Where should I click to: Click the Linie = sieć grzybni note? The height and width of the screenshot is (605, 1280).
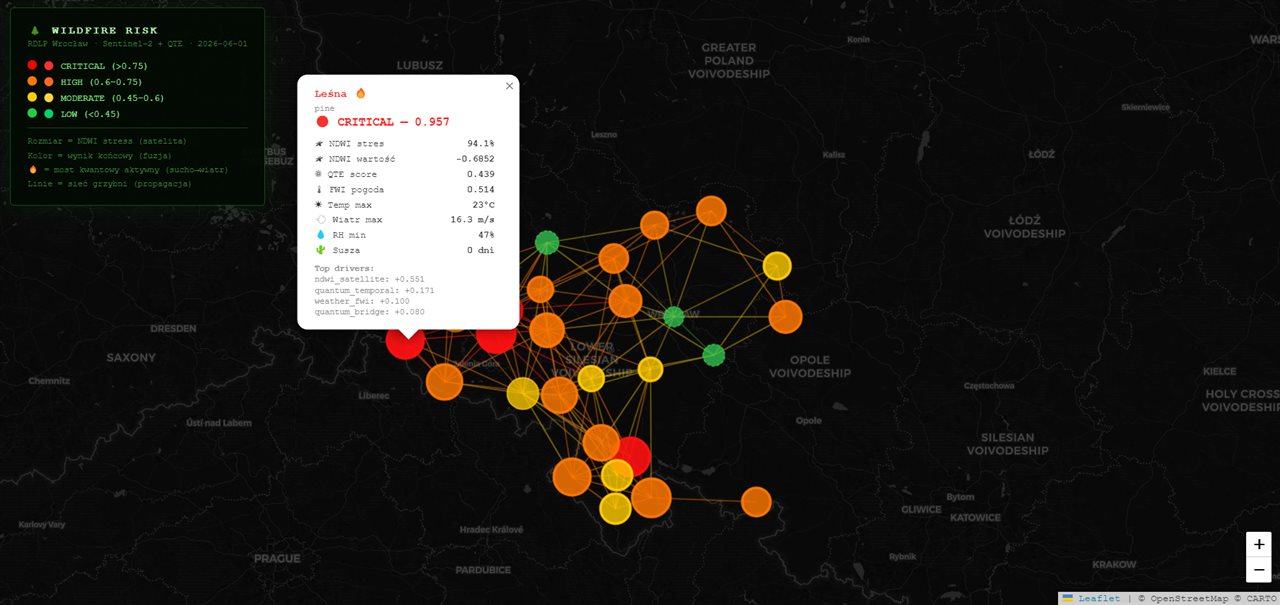click(109, 184)
